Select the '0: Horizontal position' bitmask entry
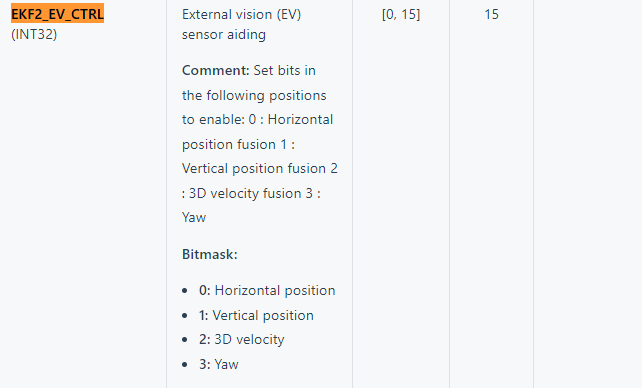The height and width of the screenshot is (388, 642). (267, 291)
